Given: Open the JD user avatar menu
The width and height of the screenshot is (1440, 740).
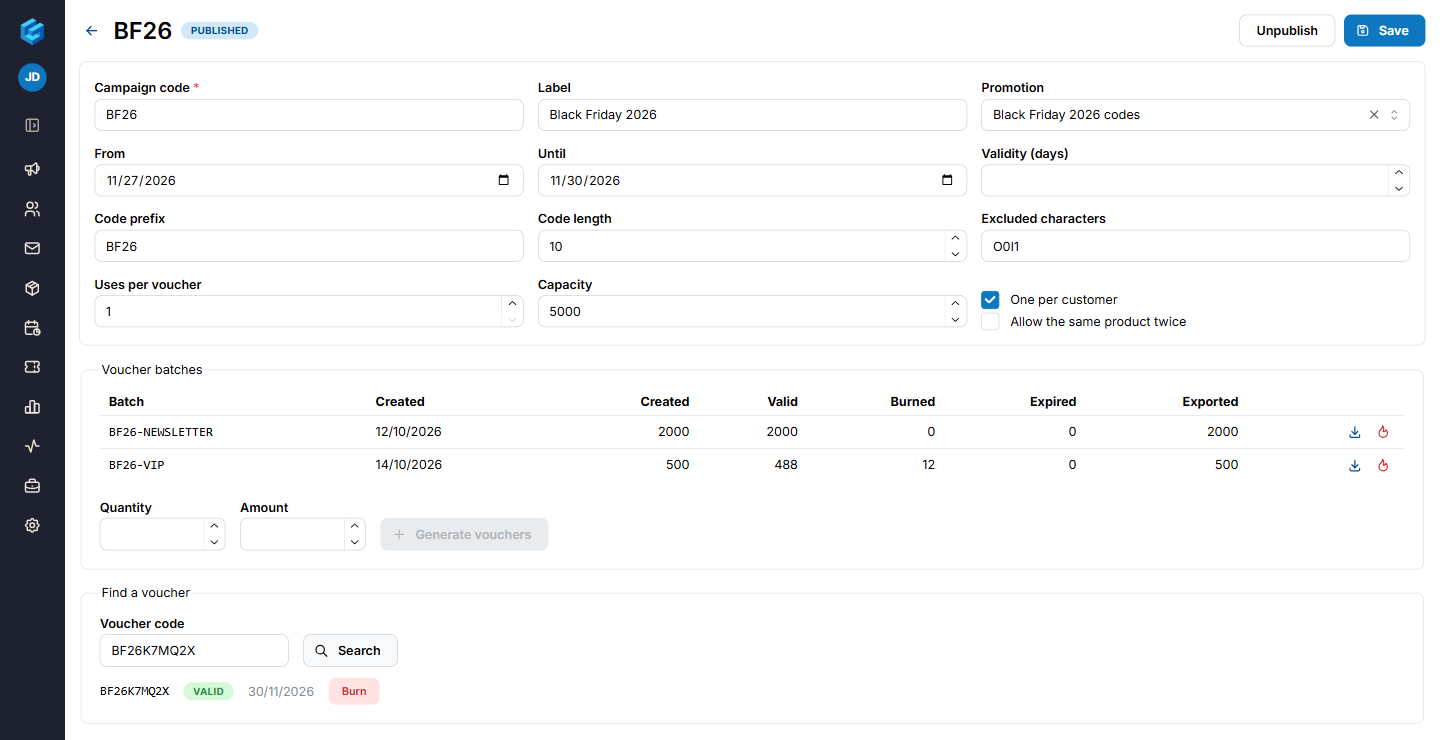Looking at the screenshot, I should click(32, 77).
